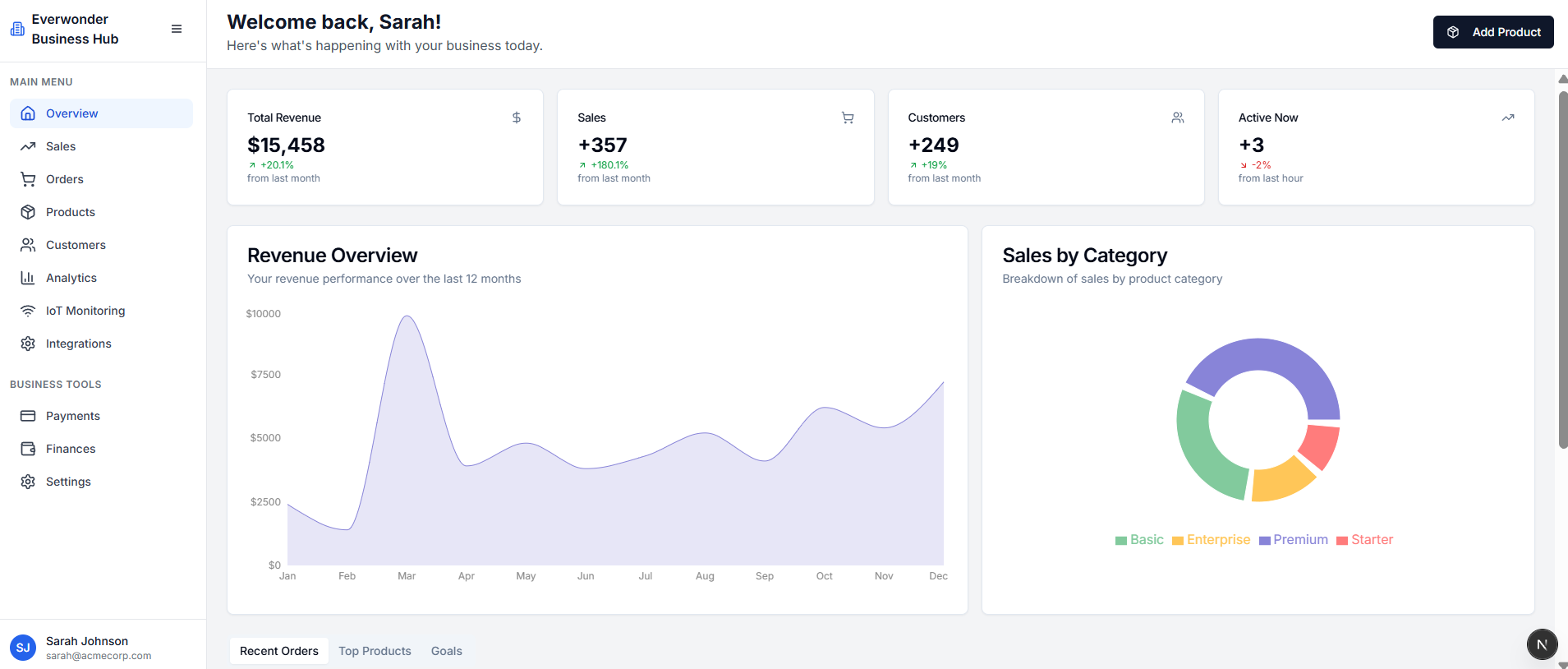1568x669 pixels.
Task: Click the Add Product button
Action: click(x=1492, y=32)
